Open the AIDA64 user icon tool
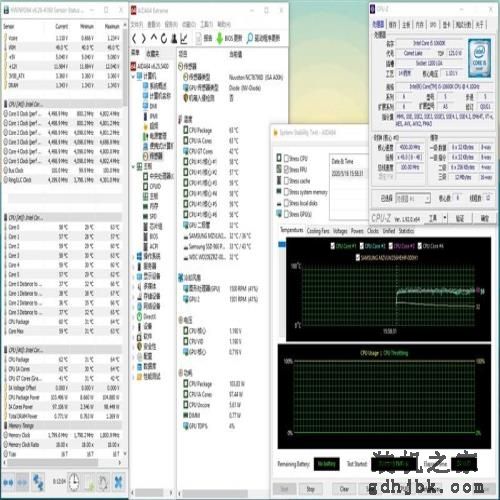 coord(174,39)
